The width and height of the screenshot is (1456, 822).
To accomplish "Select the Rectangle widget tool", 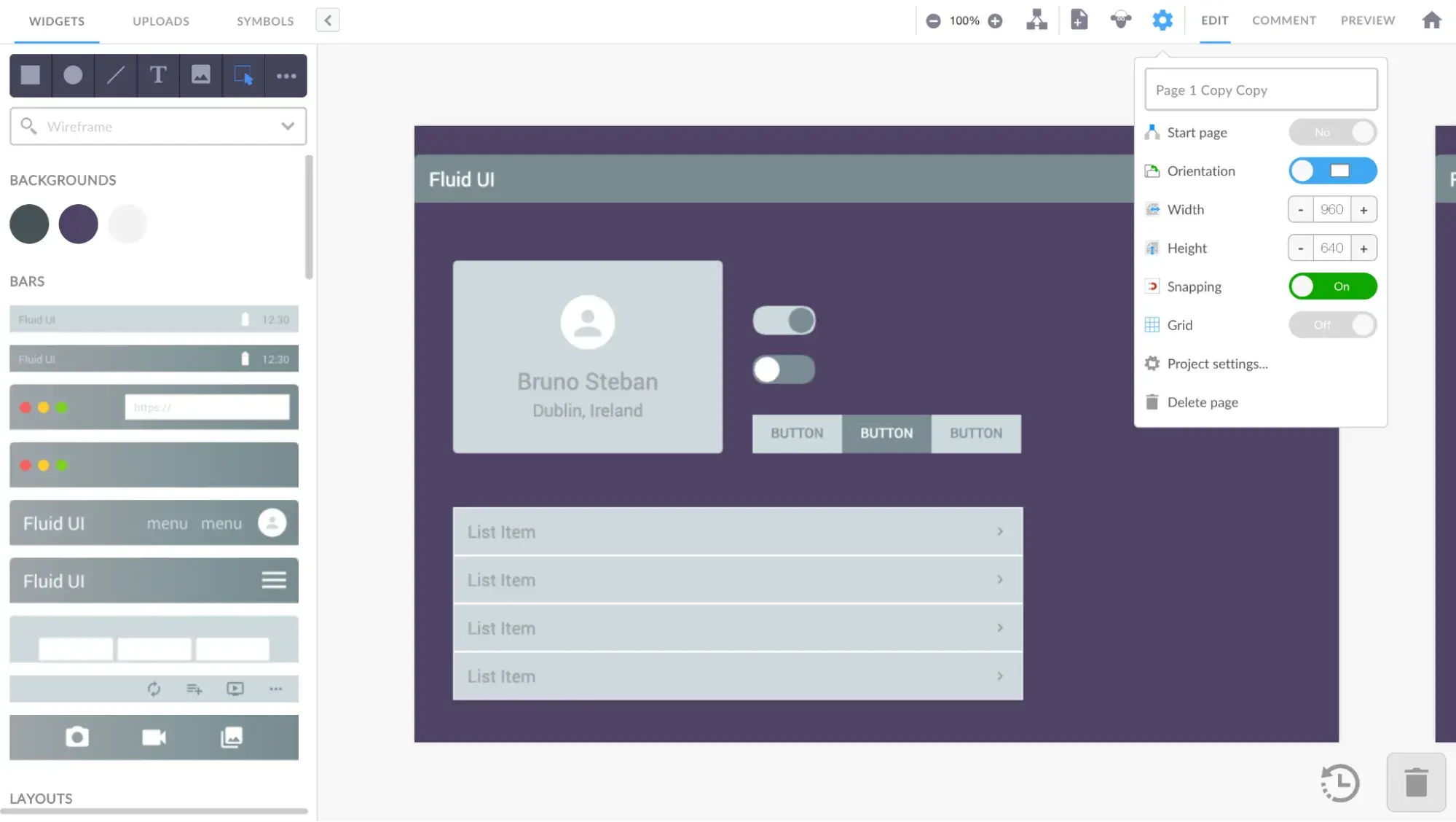I will coord(30,75).
